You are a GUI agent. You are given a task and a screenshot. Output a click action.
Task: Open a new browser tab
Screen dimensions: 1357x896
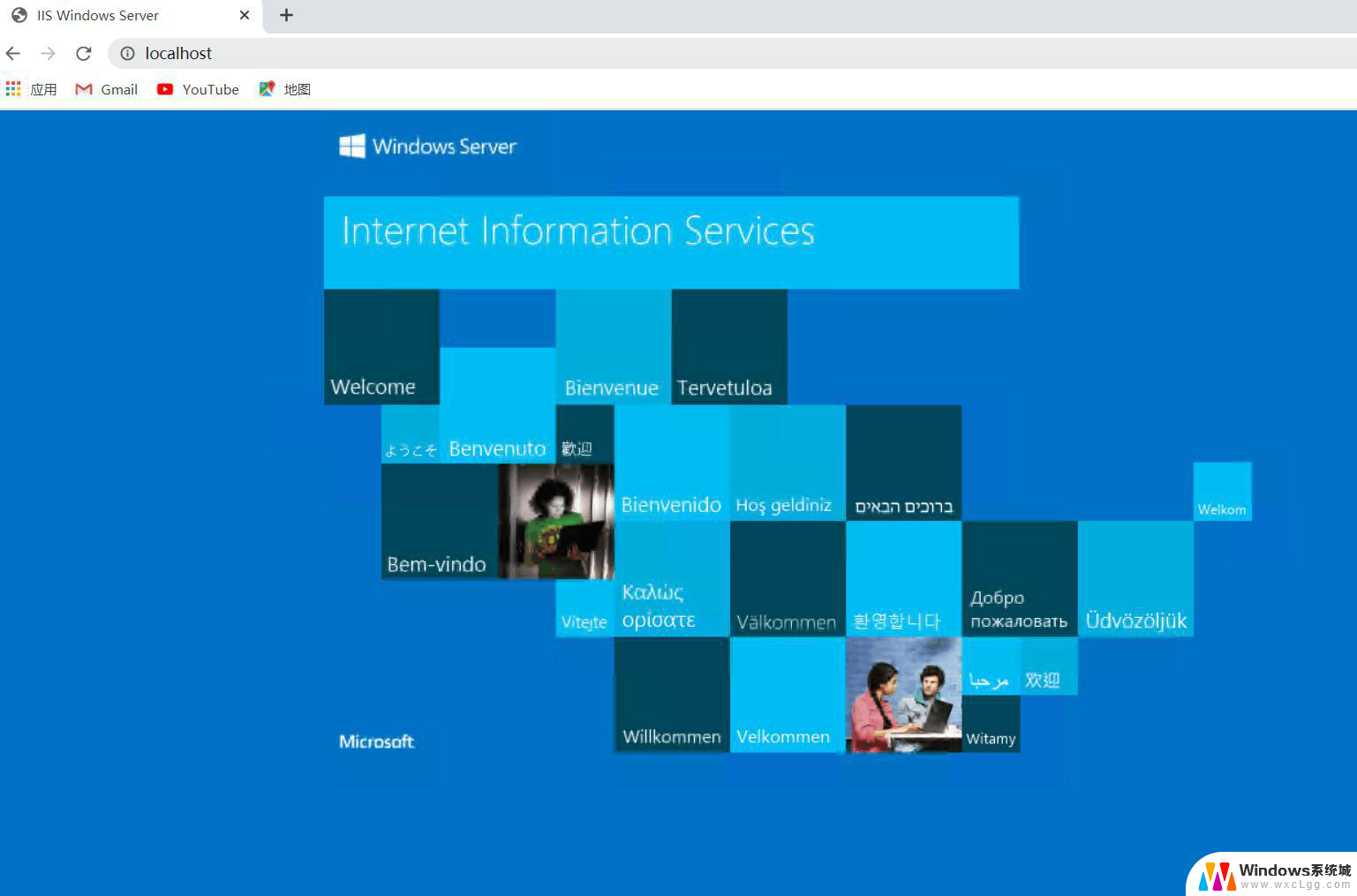[286, 15]
